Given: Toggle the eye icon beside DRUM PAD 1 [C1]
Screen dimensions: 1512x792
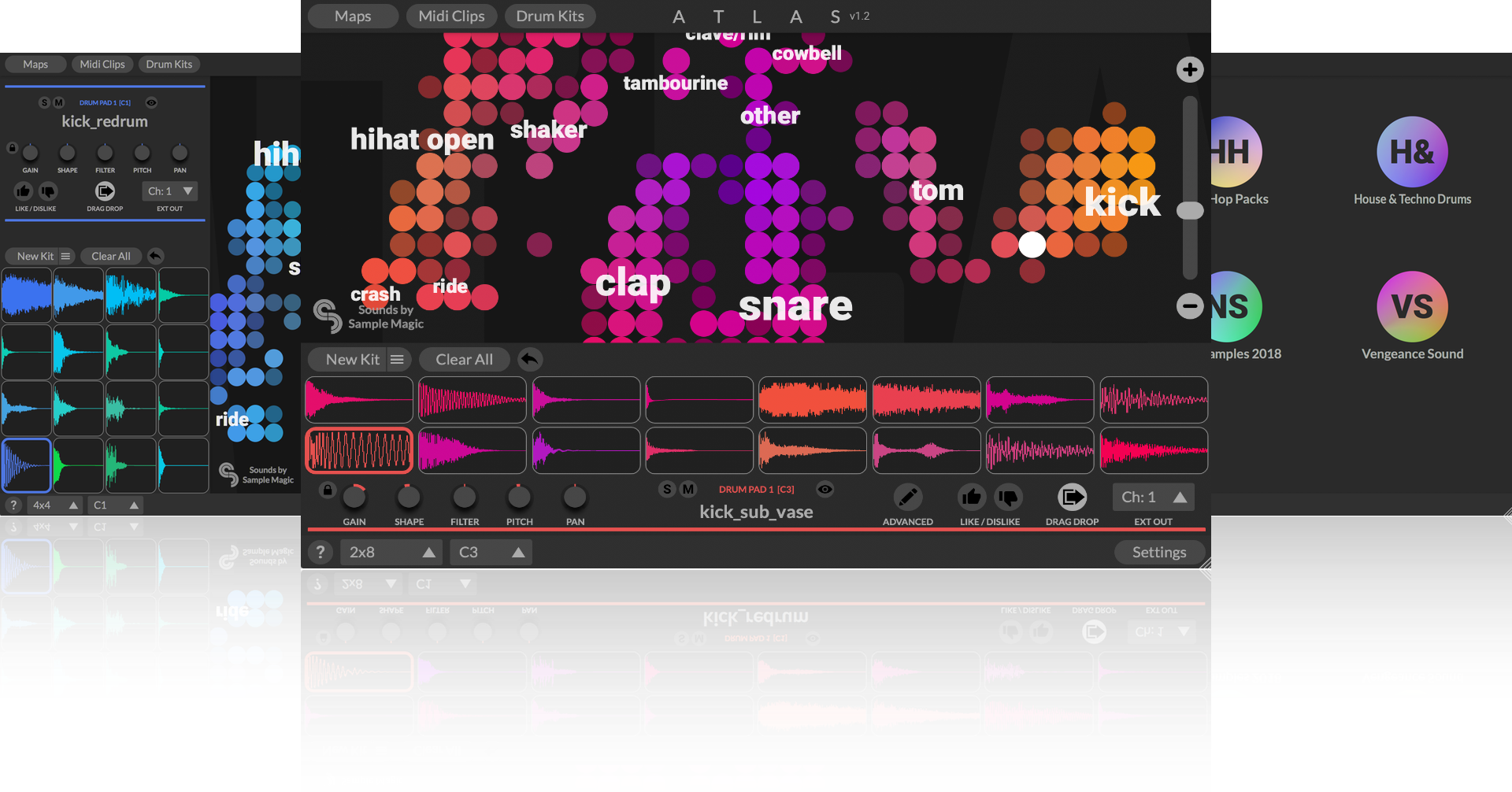Looking at the screenshot, I should 151,102.
